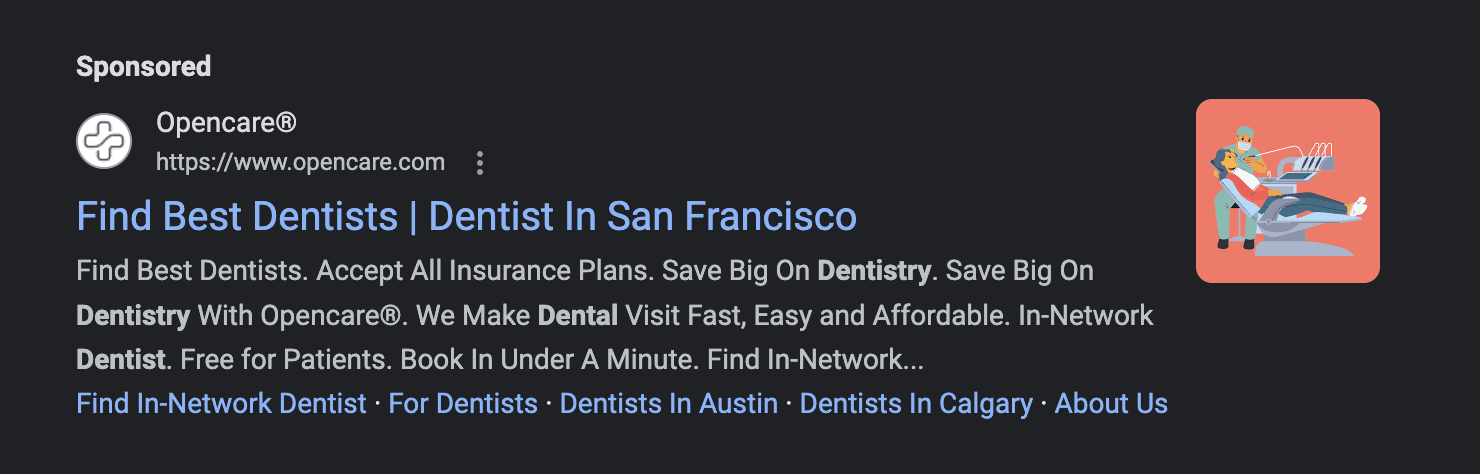Select the Dentists In Austin sitelink

669,404
